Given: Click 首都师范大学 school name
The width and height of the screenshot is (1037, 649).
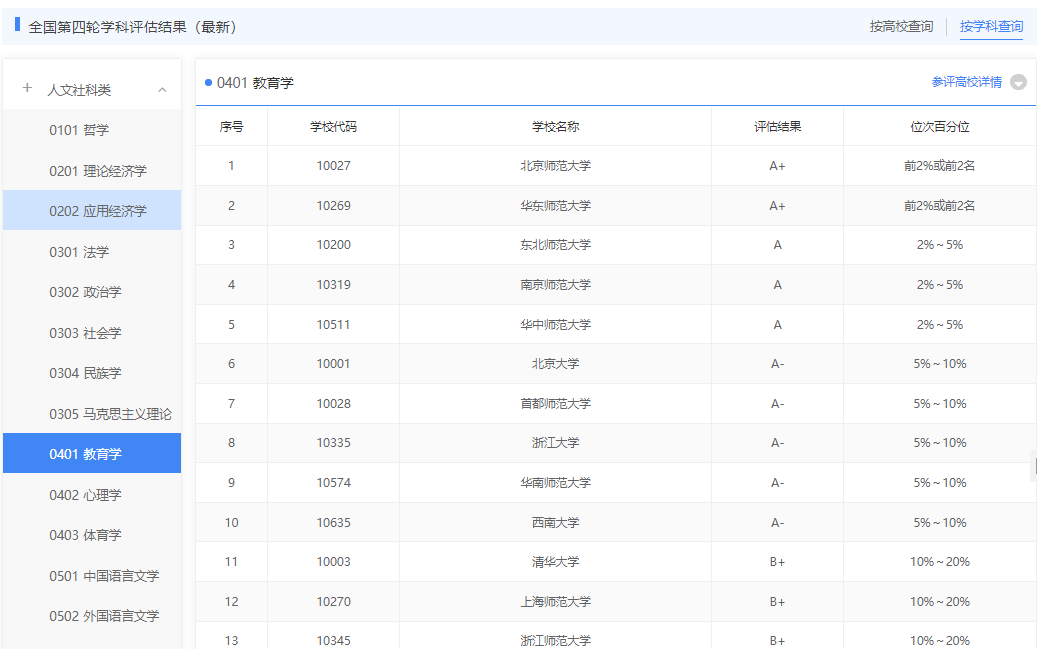Looking at the screenshot, I should click(x=556, y=404).
